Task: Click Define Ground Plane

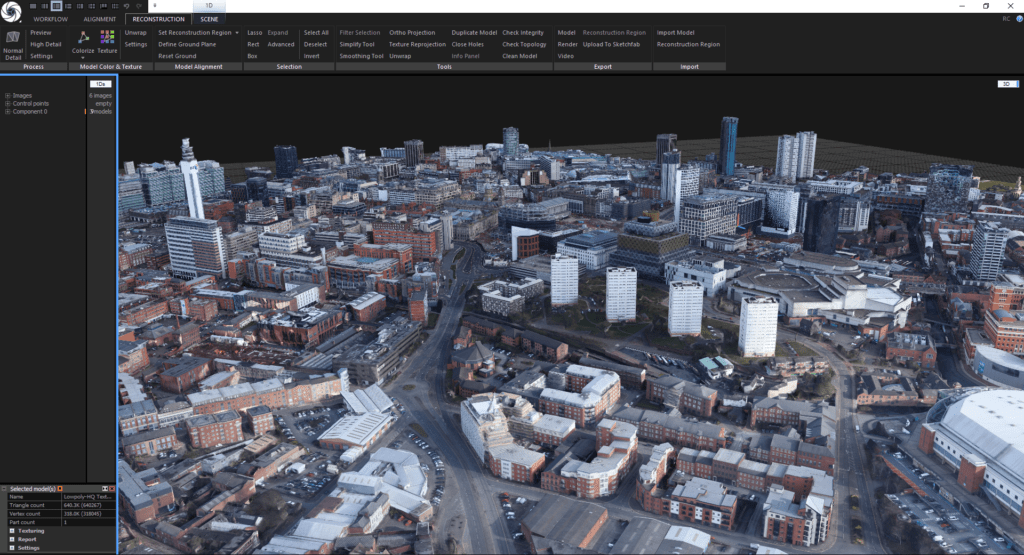Action: tap(187, 44)
